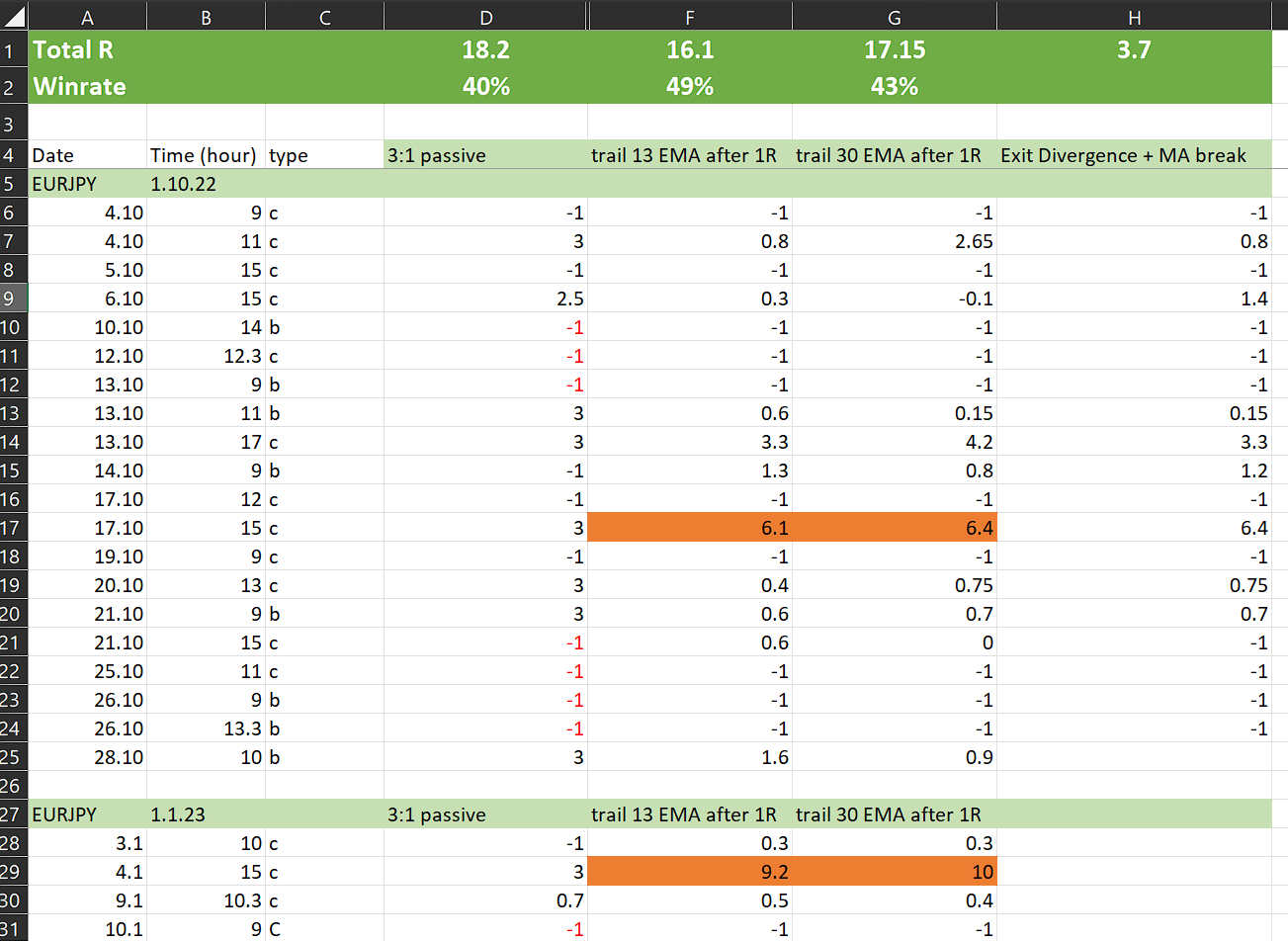Select column header D
1288x941 pixels.
coord(485,15)
